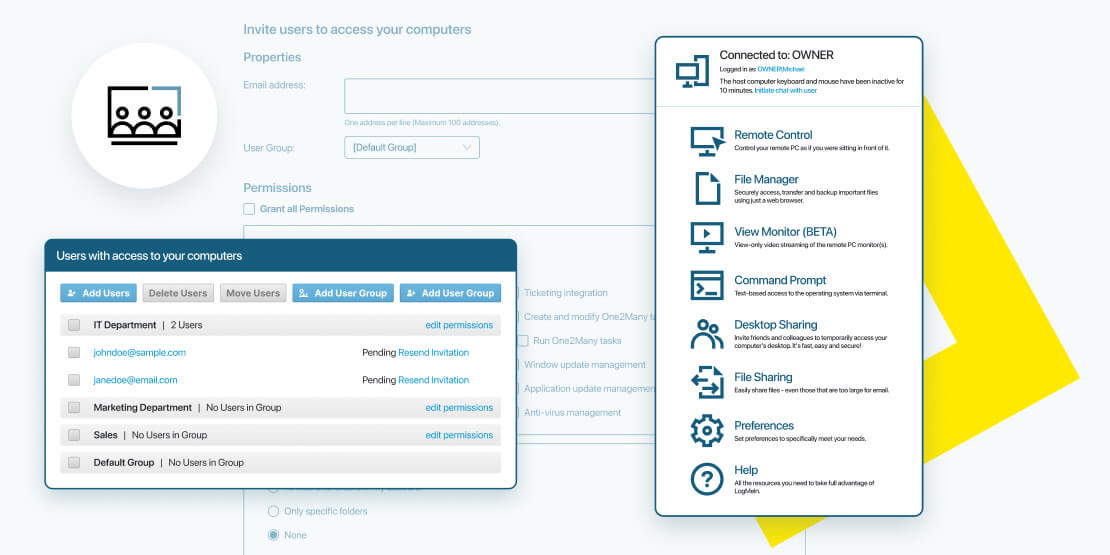The width and height of the screenshot is (1110, 555).
Task: Click the user-plus icon on the Add Users button
Action: [x=71, y=293]
